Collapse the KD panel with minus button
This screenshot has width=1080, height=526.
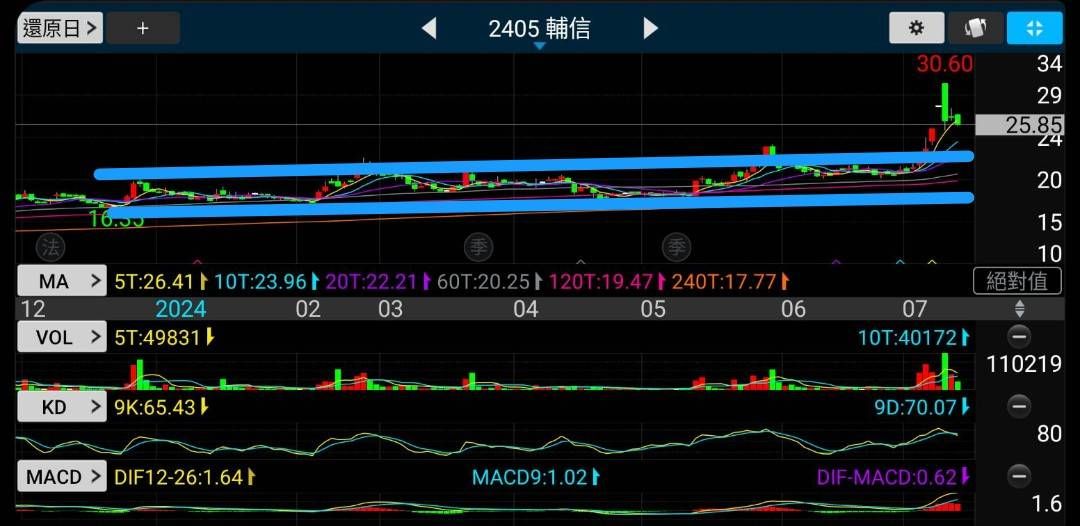point(1019,406)
